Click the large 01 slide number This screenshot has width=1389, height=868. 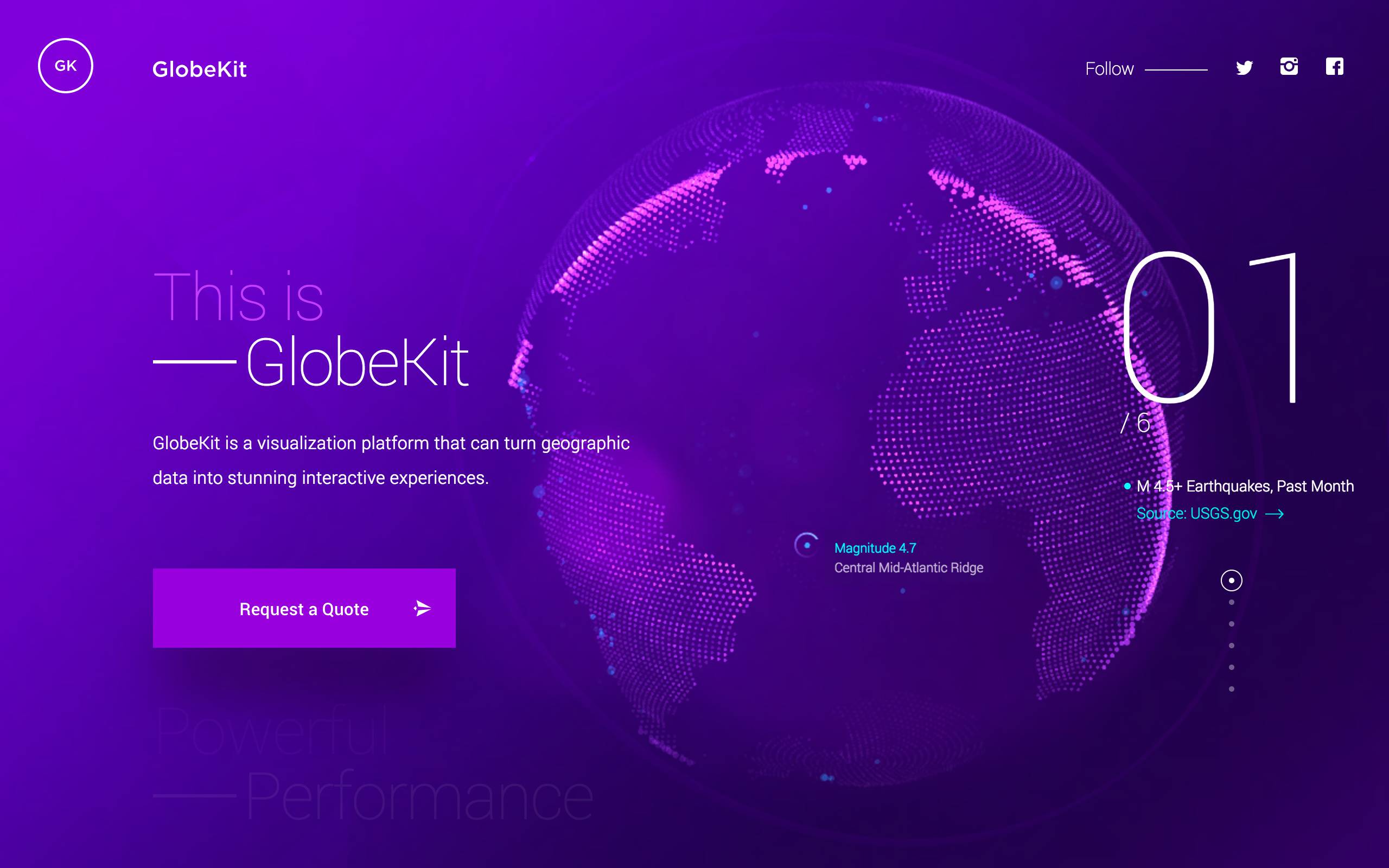[x=1210, y=327]
